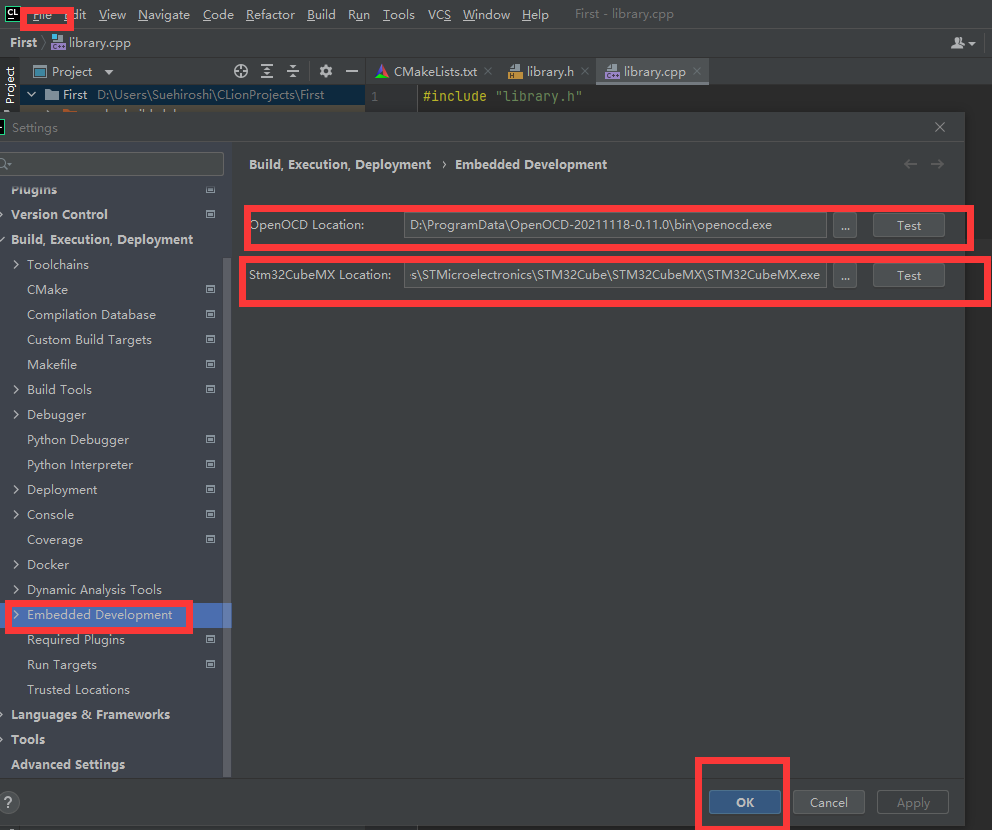Open Project panel gear options
The height and width of the screenshot is (830, 992).
point(325,71)
